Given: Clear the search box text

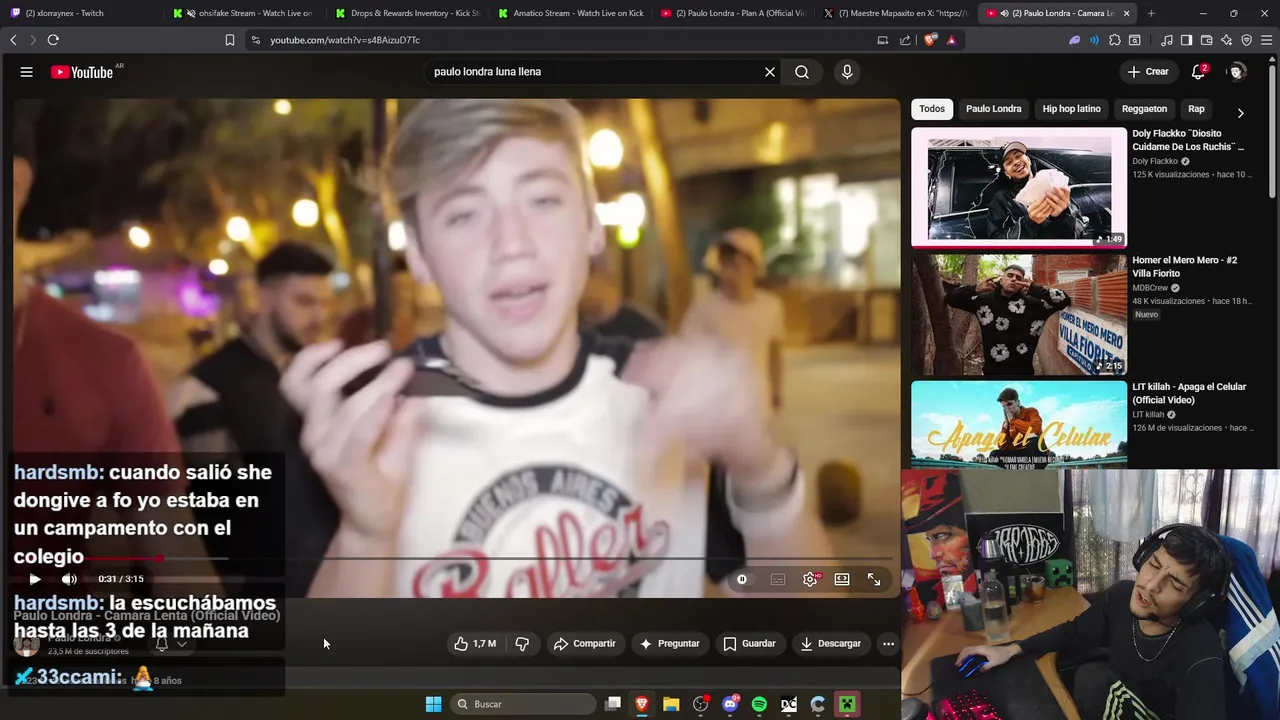Looking at the screenshot, I should (x=770, y=72).
